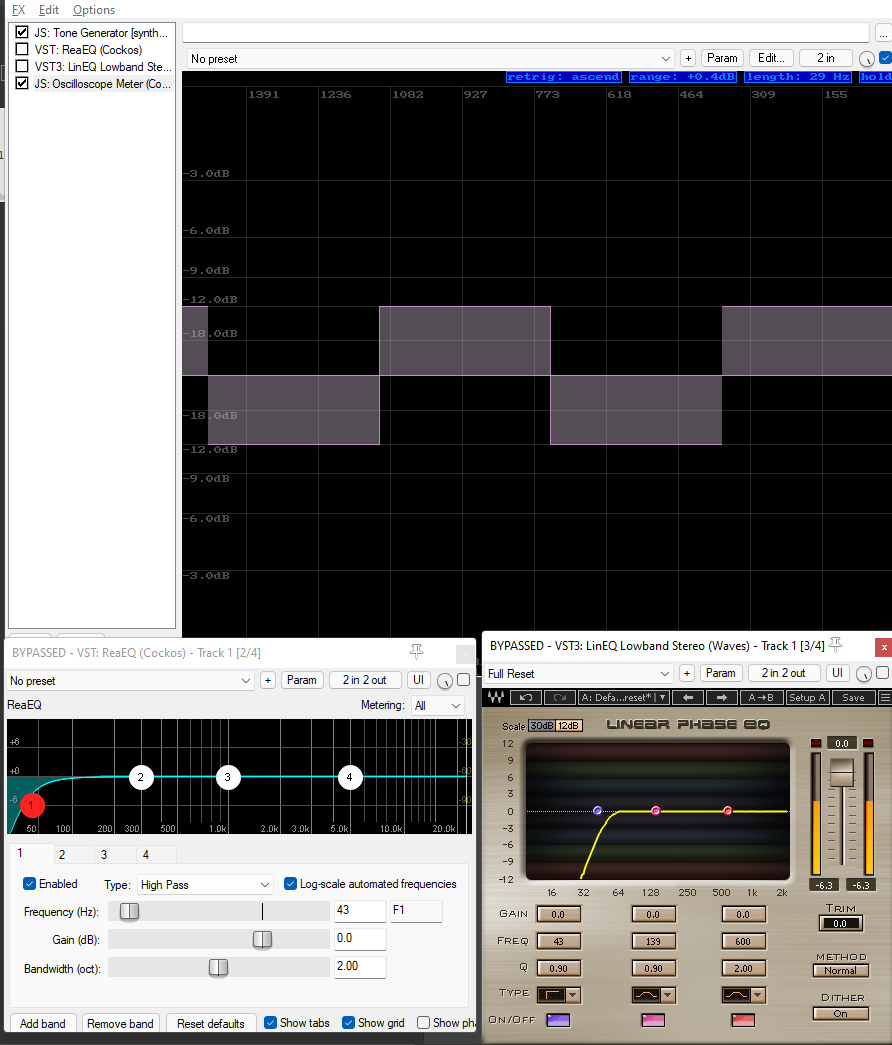
Task: Uncheck Show grid in ReaEQ
Action: pyautogui.click(x=349, y=1023)
